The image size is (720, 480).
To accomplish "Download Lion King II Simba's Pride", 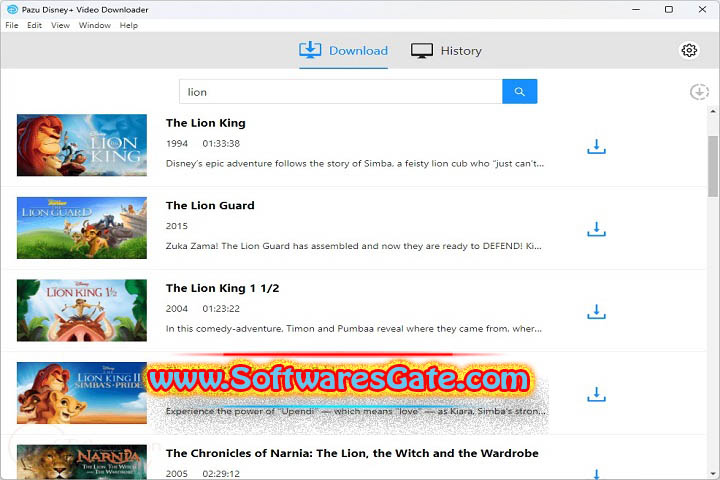I will coord(596,395).
